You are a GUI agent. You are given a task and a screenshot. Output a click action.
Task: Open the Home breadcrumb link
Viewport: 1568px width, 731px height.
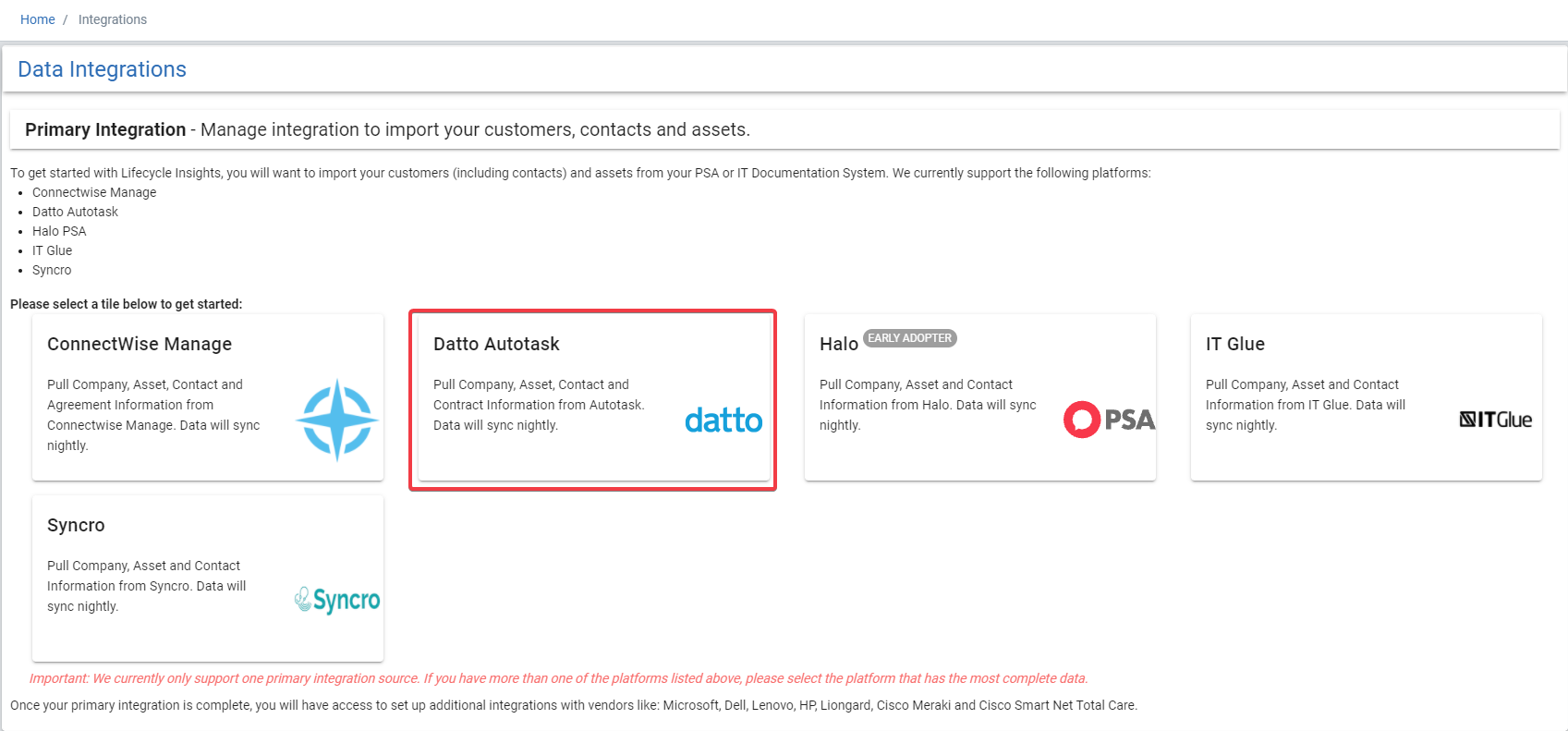pos(37,18)
